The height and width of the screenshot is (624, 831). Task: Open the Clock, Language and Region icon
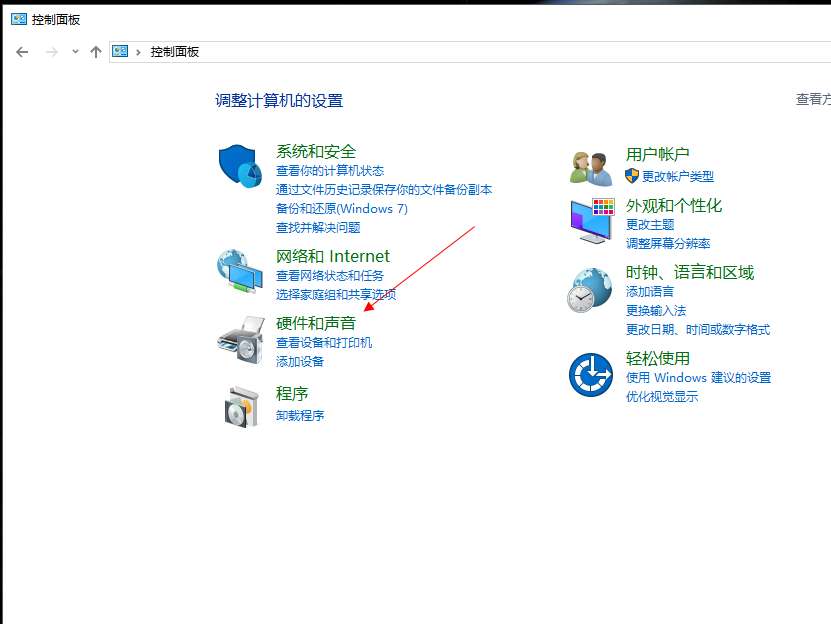[589, 290]
